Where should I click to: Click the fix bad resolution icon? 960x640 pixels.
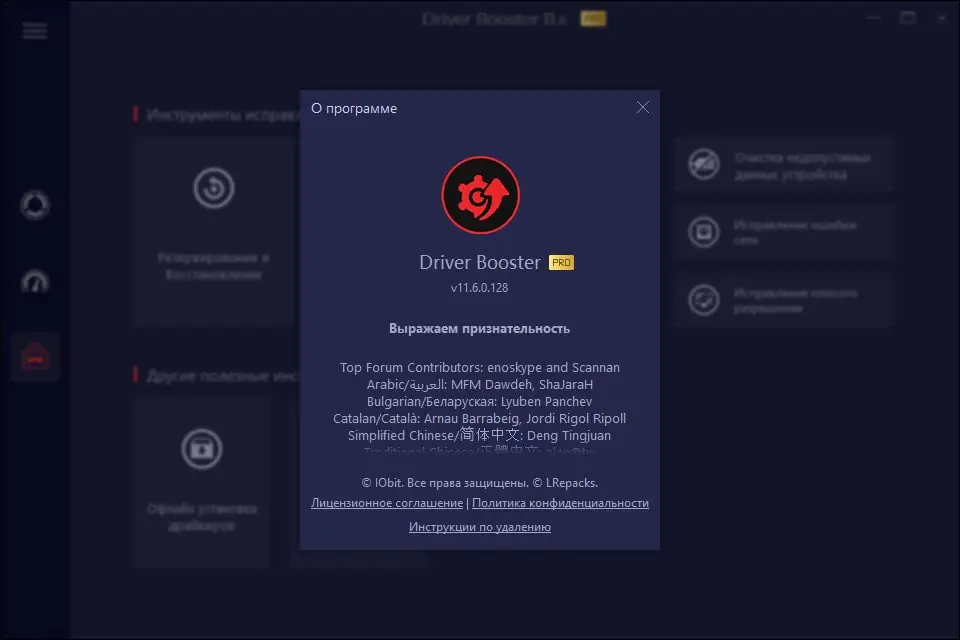704,300
